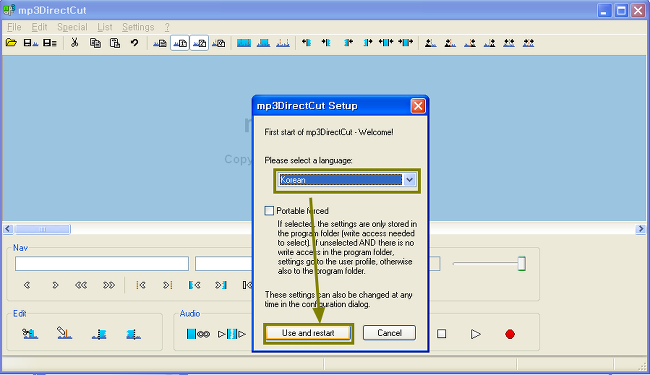Maximize the mp3DirectCut main window
The width and height of the screenshot is (650, 375).
[621, 10]
